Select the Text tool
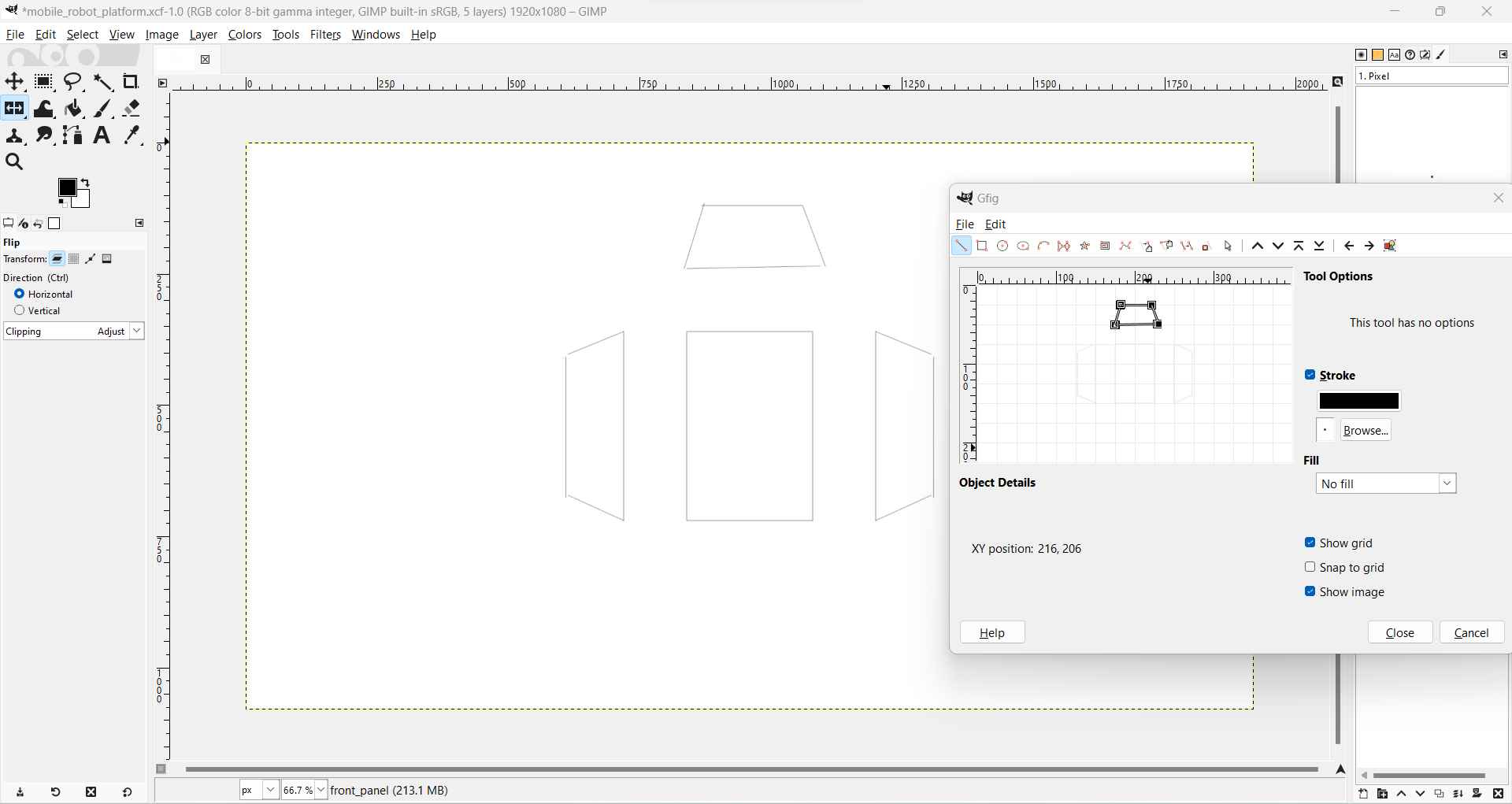This screenshot has height=804, width=1512. click(x=102, y=135)
